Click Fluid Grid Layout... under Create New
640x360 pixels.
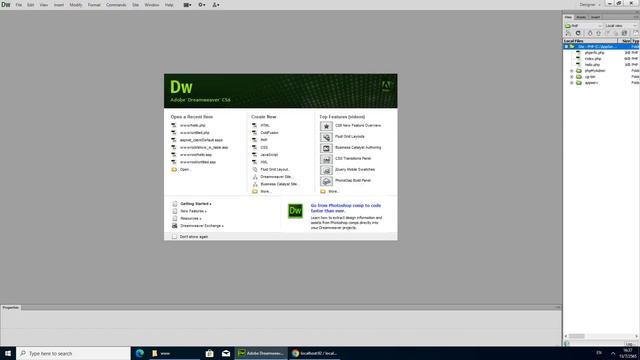(x=275, y=169)
